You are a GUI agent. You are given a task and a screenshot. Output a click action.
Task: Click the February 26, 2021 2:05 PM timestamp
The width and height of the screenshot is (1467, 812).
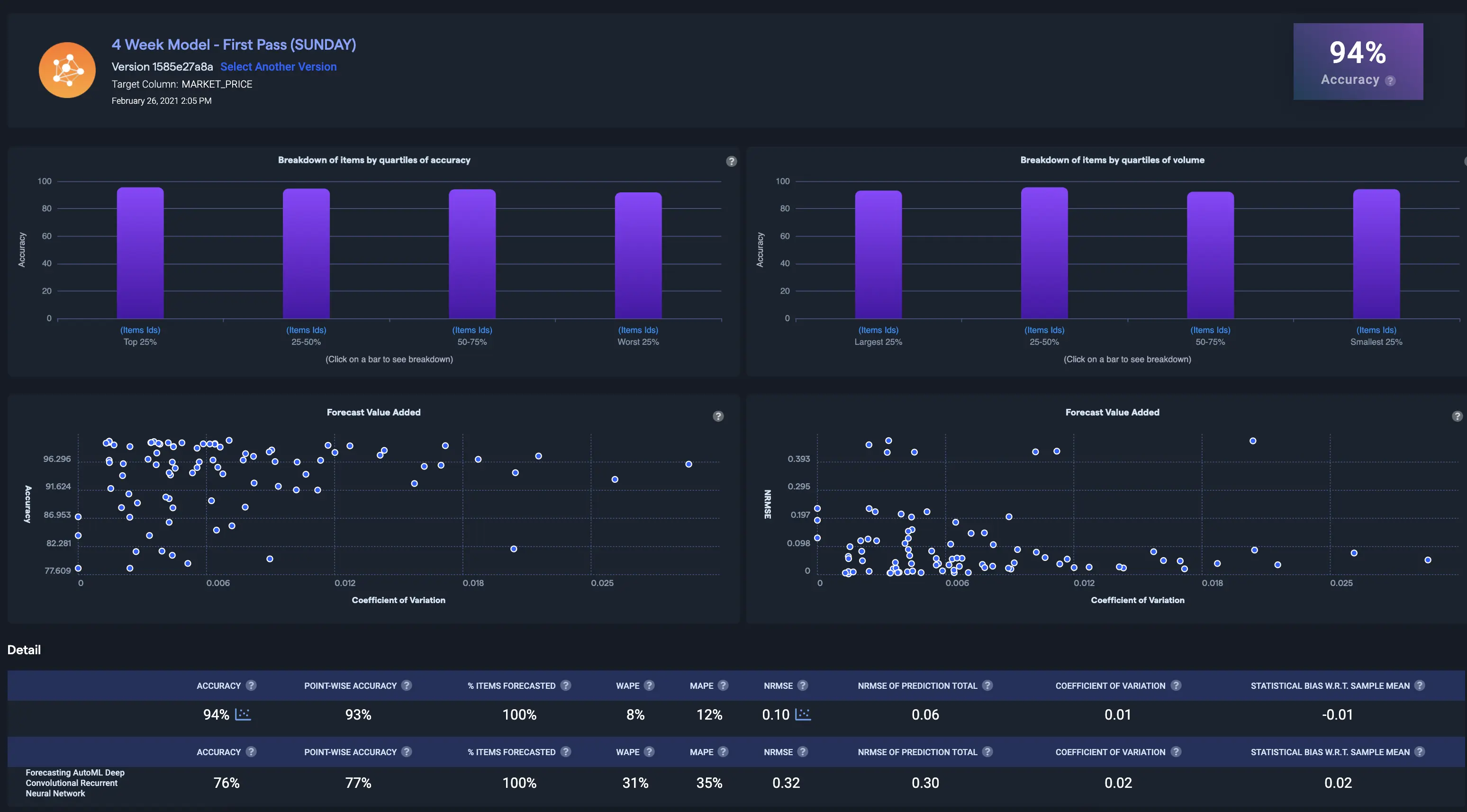point(161,101)
